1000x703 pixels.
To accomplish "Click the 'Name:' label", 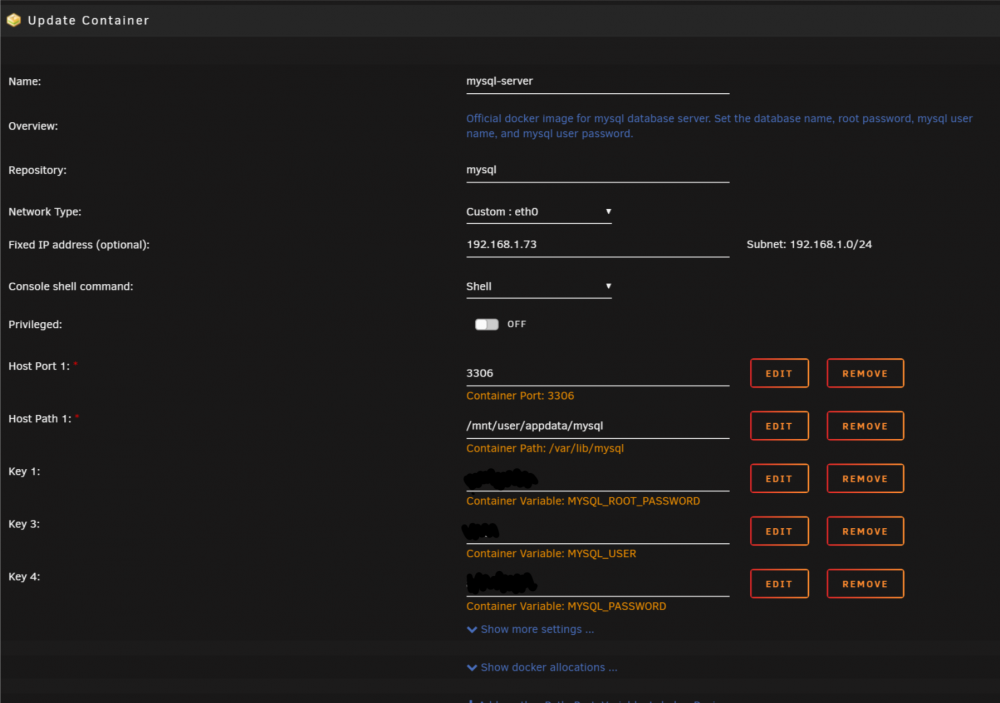I will click(24, 82).
